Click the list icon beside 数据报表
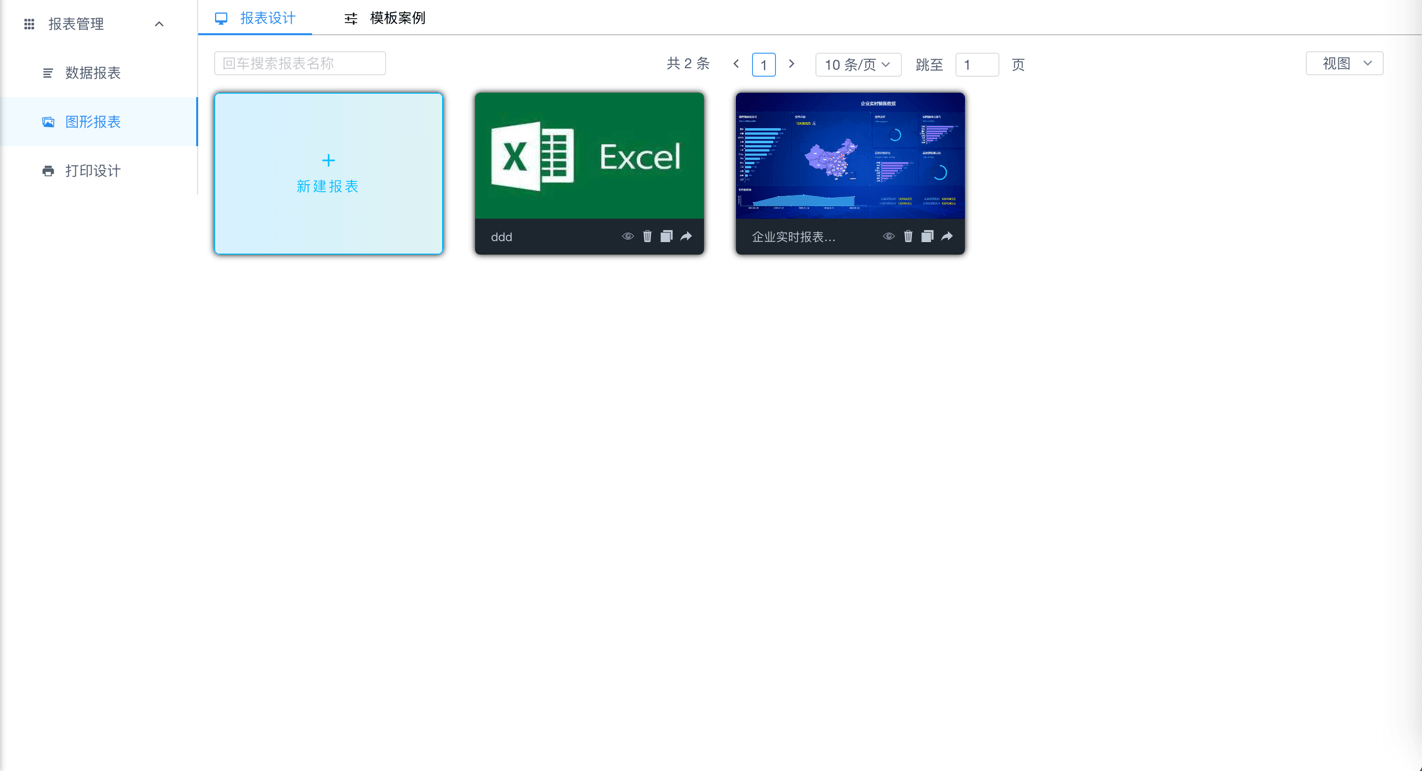This screenshot has height=771, width=1422. pos(48,73)
